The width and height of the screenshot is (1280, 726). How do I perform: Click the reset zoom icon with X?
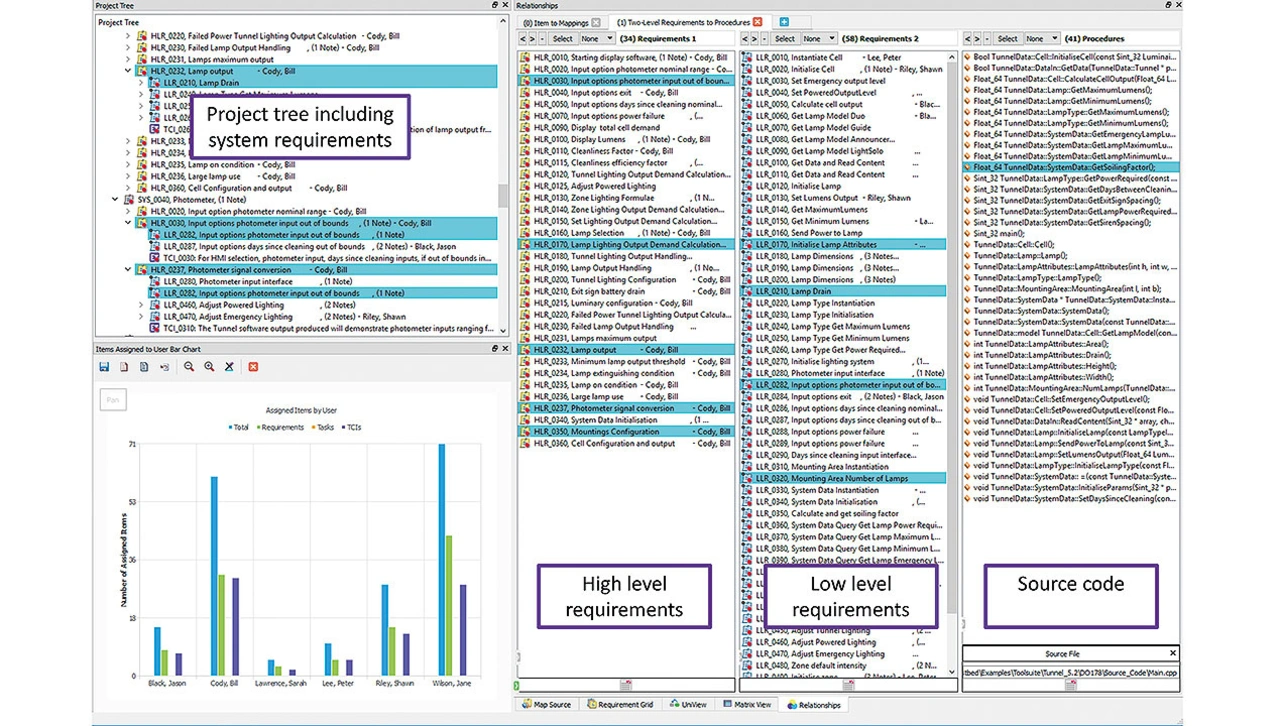click(229, 367)
